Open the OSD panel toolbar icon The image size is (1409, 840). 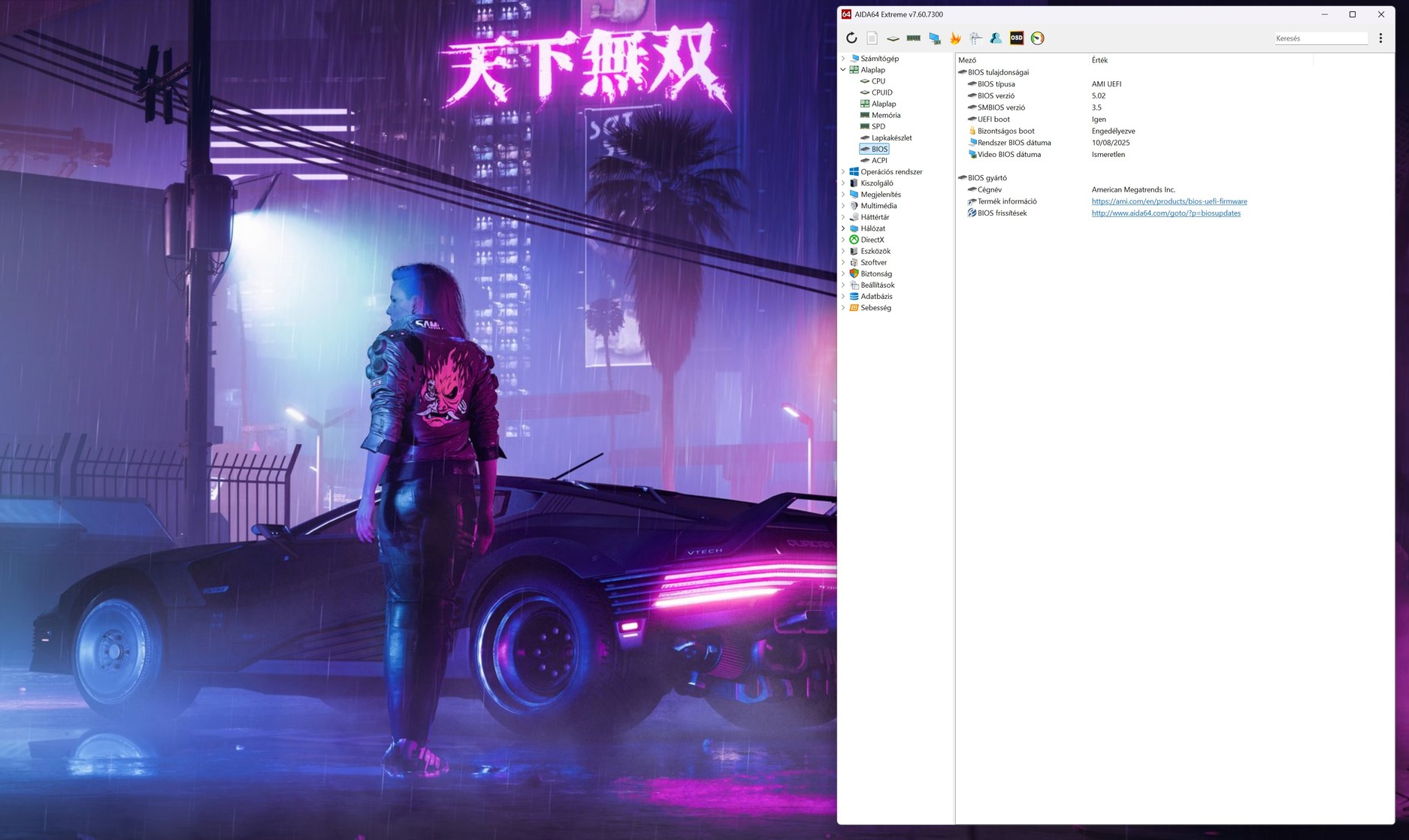click(x=1017, y=38)
